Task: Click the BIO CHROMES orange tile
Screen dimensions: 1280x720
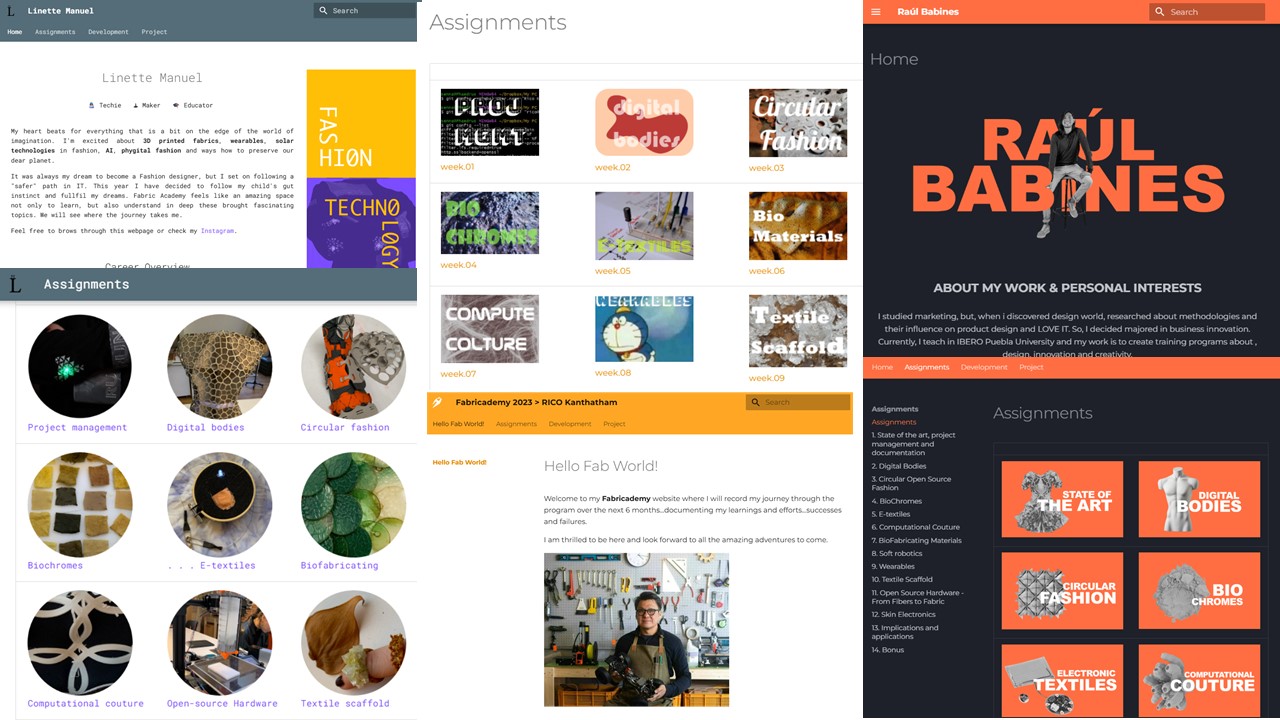Action: click(x=1199, y=591)
